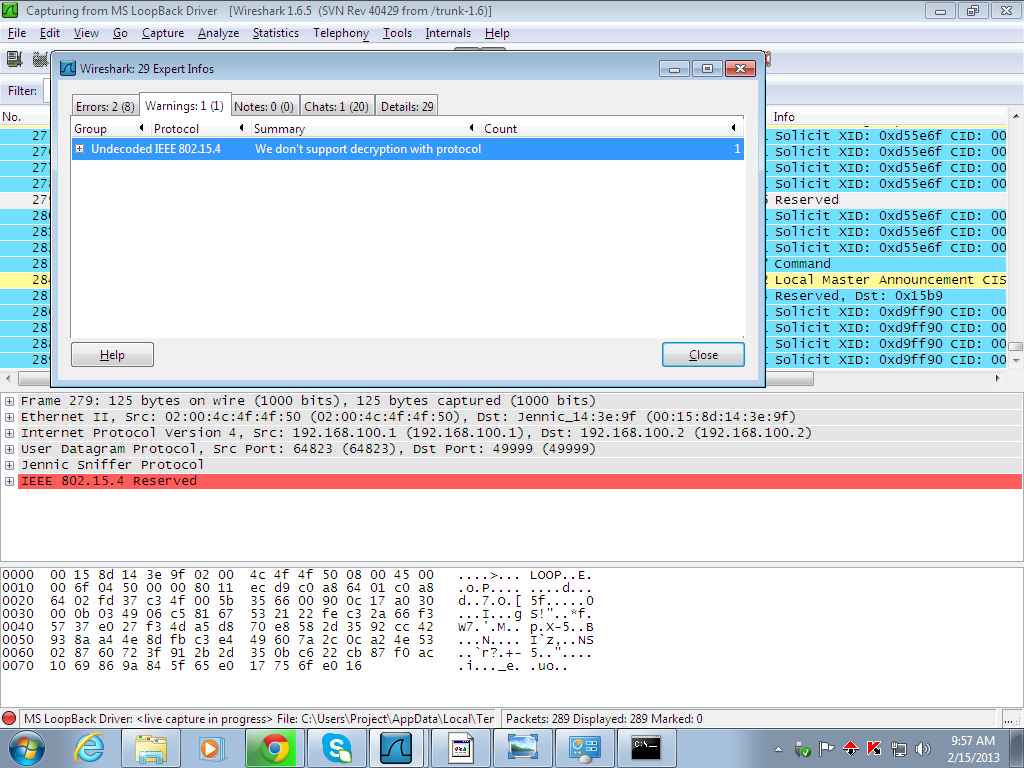The height and width of the screenshot is (768, 1024).
Task: Click the 'Packets: 289 Displayed: 289 Marked: 0' status text
Action: [x=604, y=719]
